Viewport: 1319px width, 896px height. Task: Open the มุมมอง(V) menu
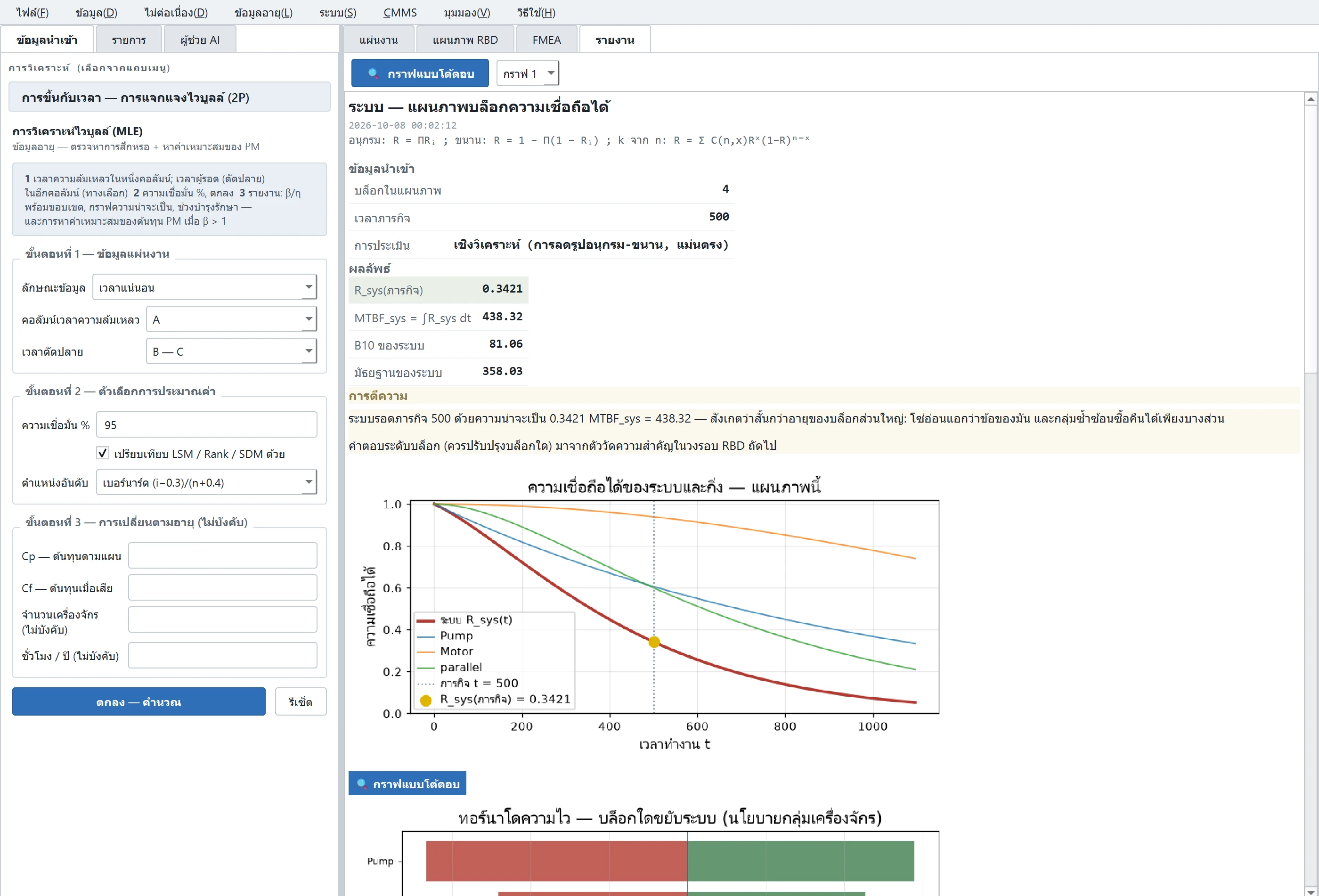tap(466, 12)
